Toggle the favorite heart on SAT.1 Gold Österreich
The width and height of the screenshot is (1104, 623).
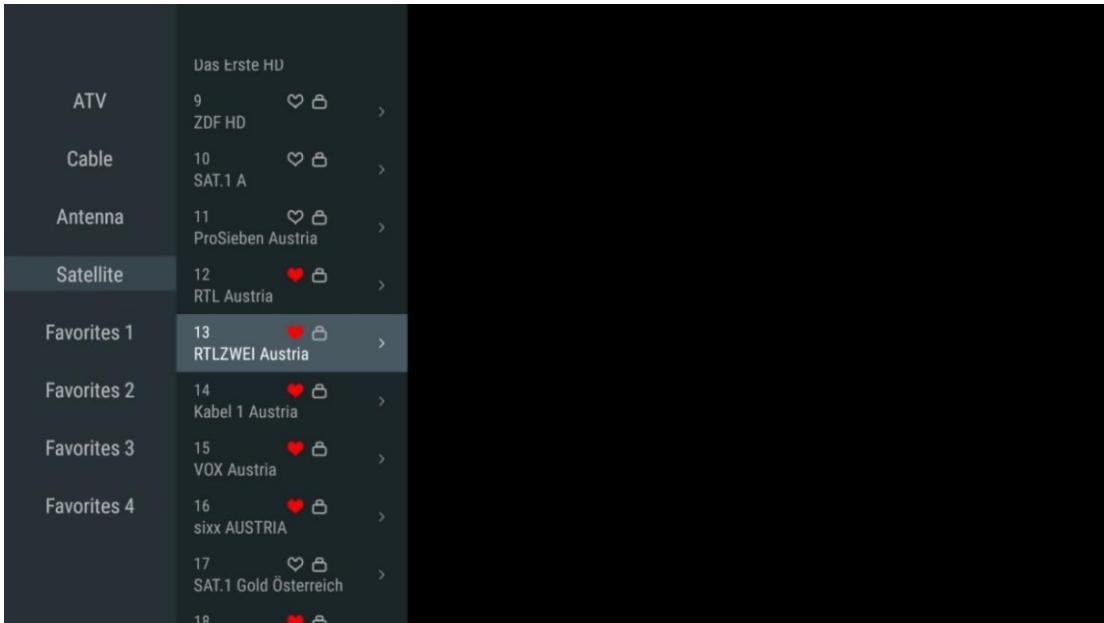click(x=295, y=564)
